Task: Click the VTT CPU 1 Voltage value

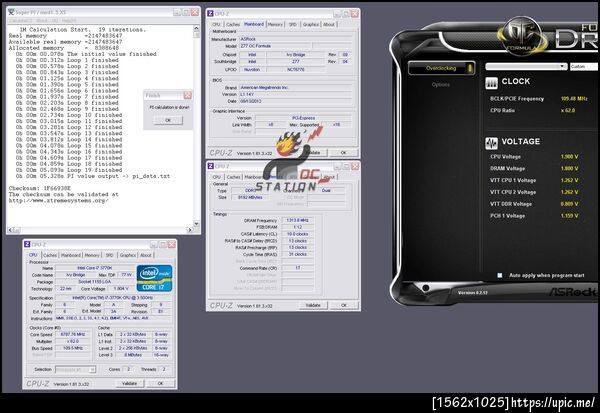Action: tap(569, 180)
